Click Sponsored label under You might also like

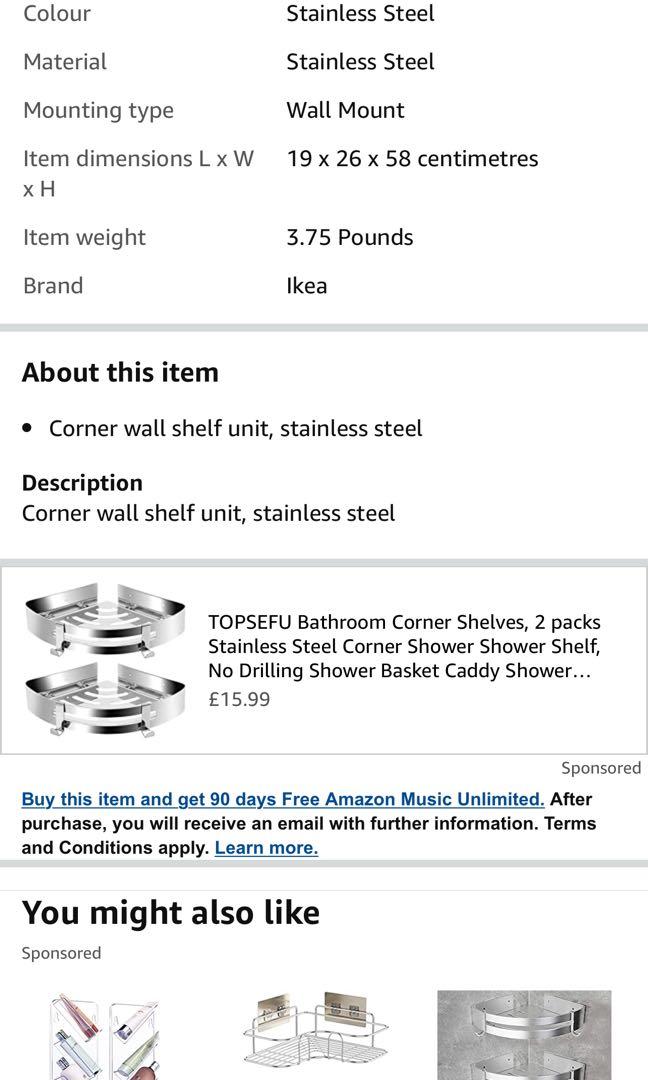point(61,953)
